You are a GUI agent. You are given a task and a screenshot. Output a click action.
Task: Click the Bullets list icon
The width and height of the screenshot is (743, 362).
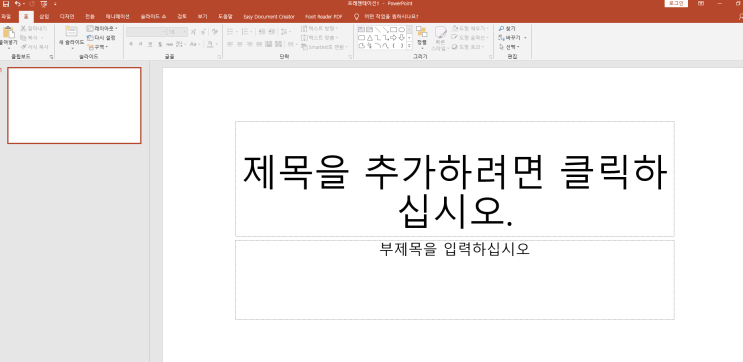click(229, 32)
